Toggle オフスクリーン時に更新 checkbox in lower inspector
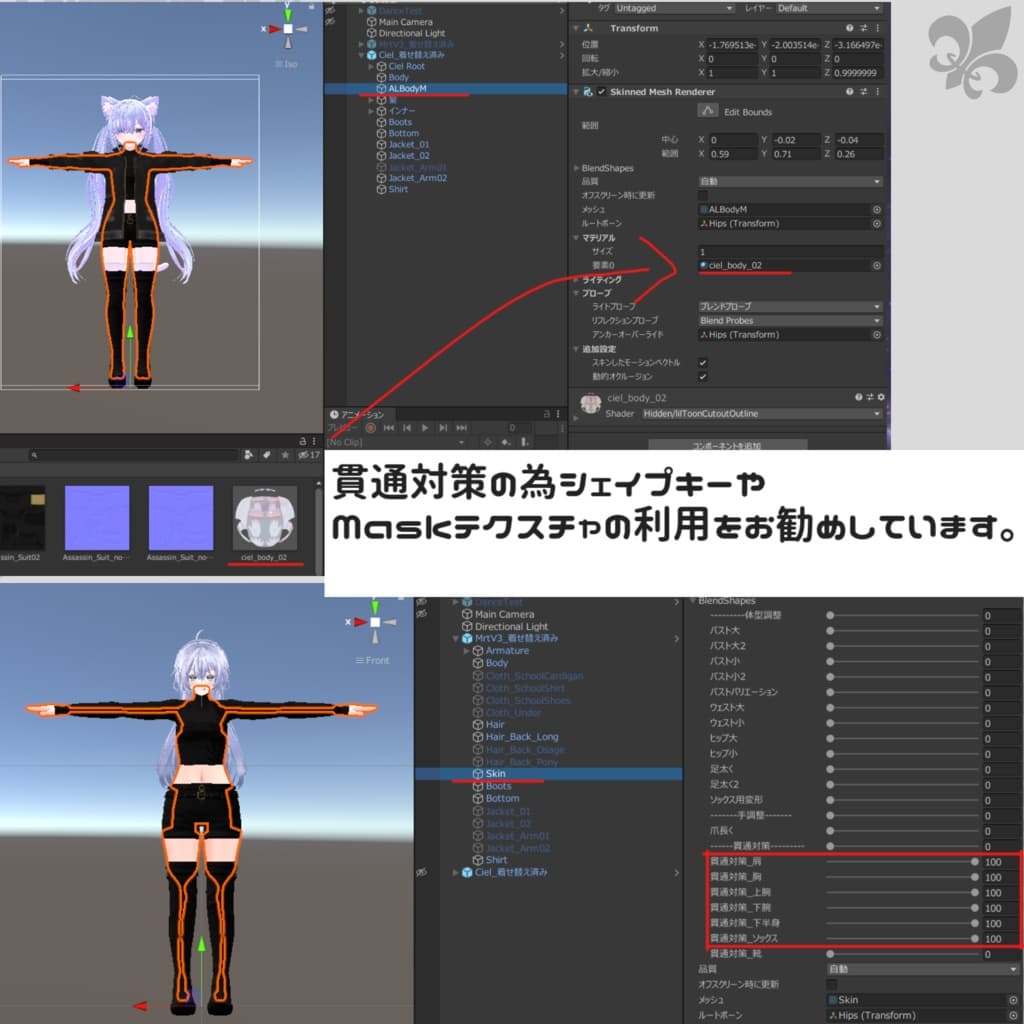This screenshot has height=1024, width=1024. click(x=831, y=984)
